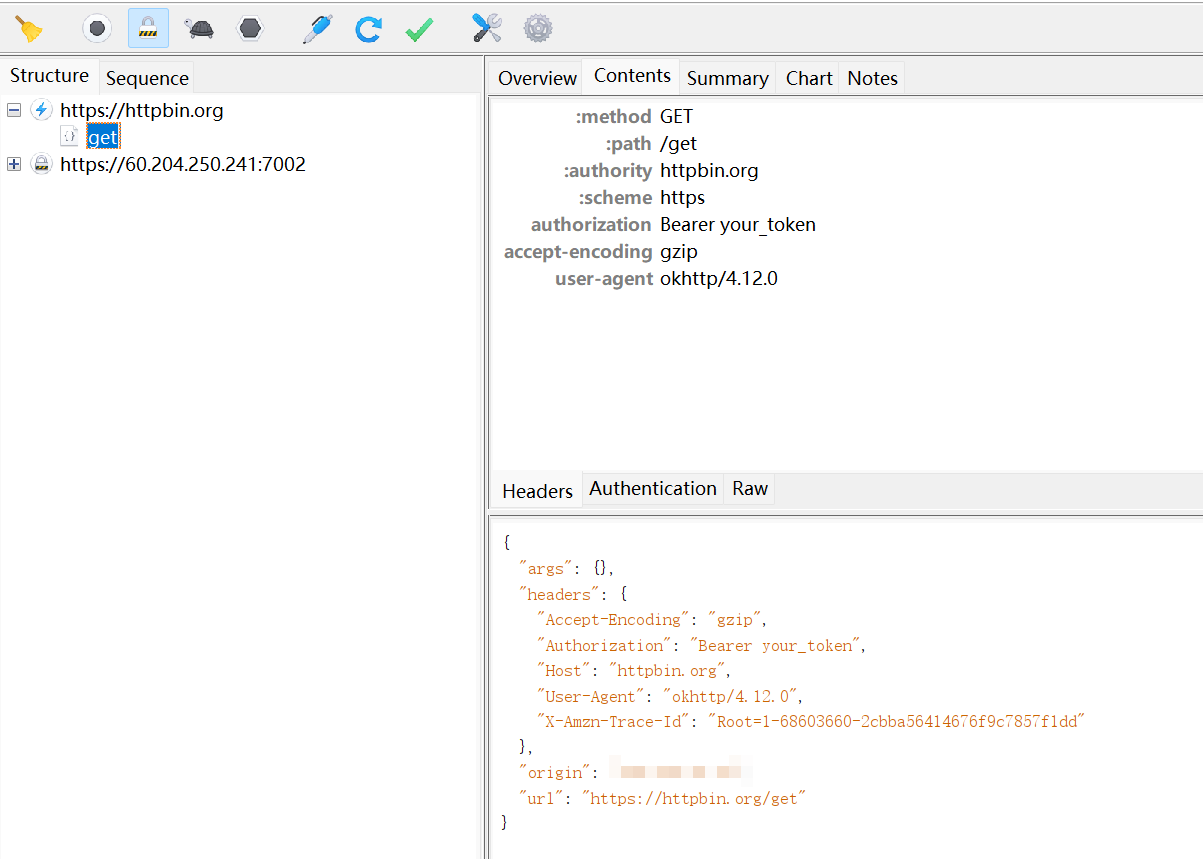This screenshot has width=1203, height=859.
Task: Switch to the Sequence tab
Action: (x=147, y=78)
